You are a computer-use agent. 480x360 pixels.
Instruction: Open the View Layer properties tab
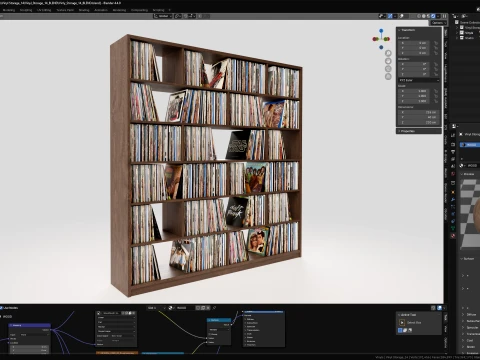453,159
